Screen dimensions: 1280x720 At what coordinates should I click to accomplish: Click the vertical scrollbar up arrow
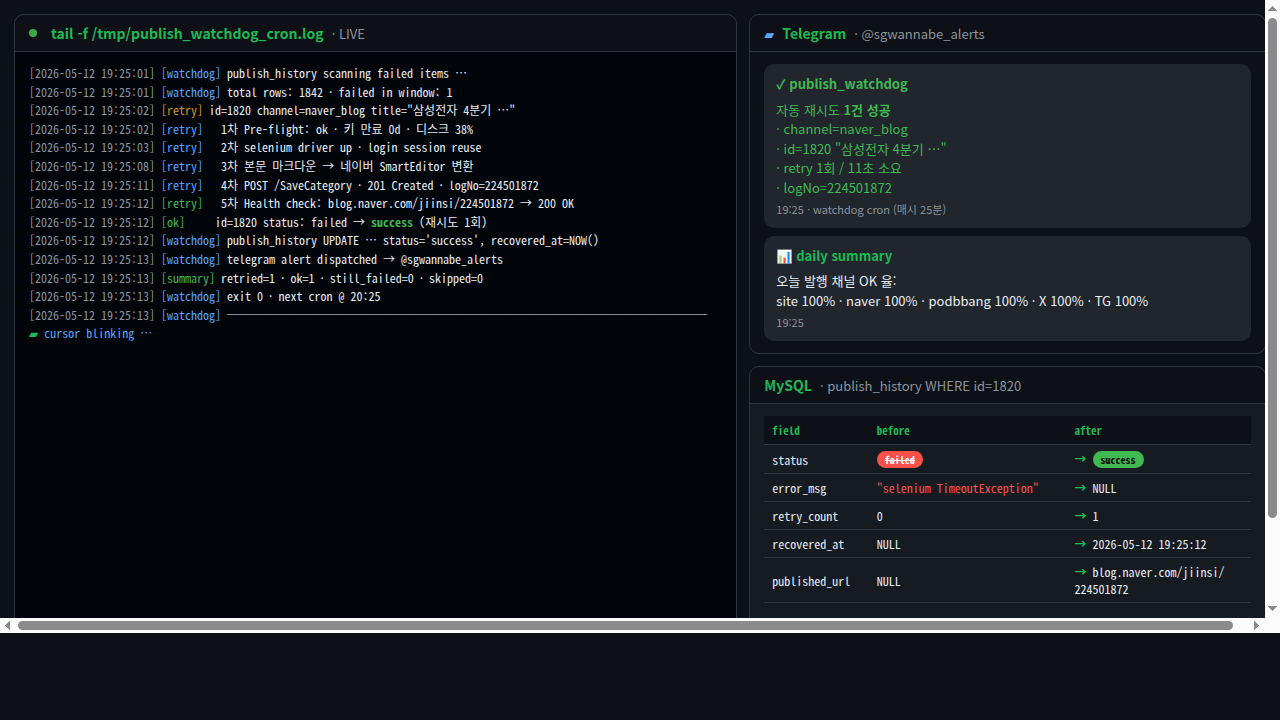point(1272,9)
